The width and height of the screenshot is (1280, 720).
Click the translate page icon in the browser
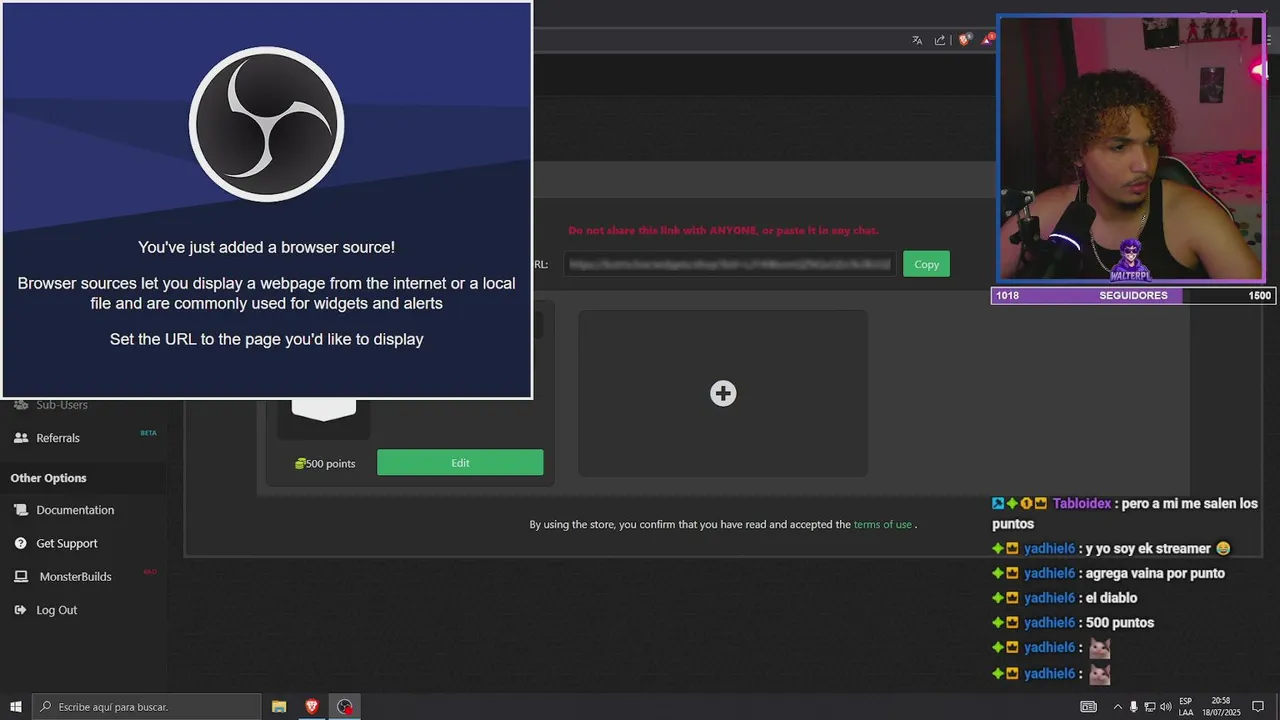[x=917, y=40]
